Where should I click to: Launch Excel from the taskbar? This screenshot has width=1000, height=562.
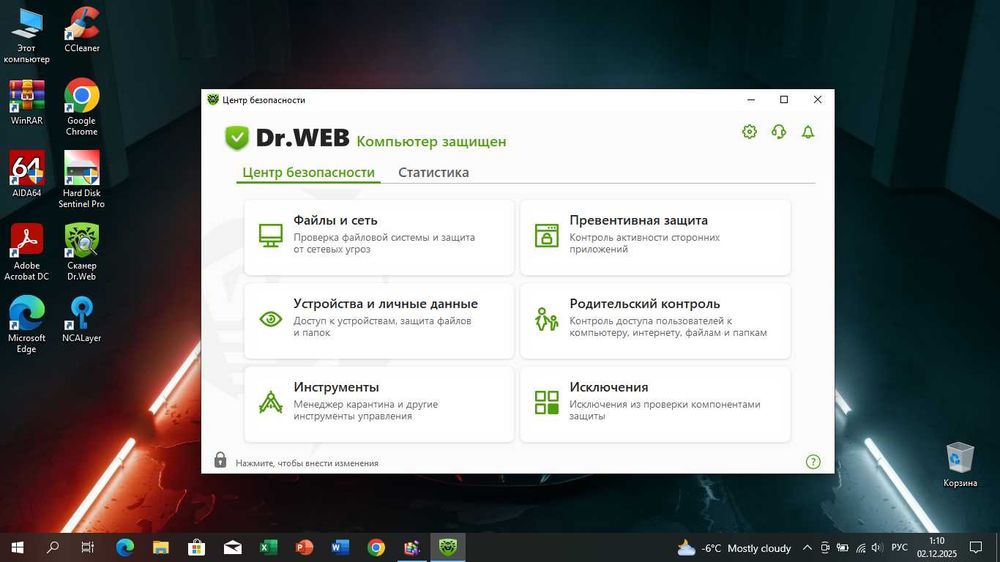[x=268, y=547]
